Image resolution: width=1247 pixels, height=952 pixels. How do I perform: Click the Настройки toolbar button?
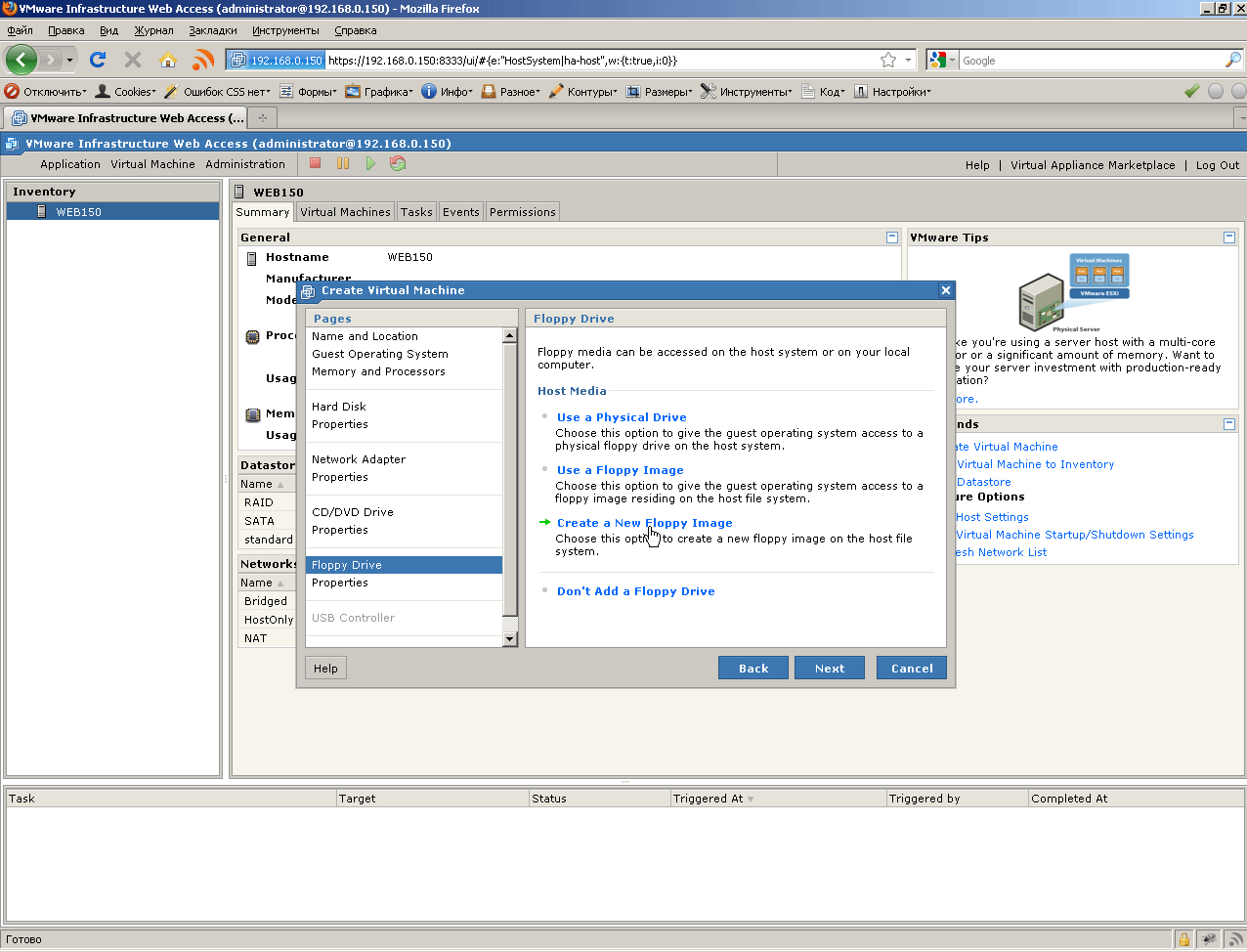click(892, 92)
